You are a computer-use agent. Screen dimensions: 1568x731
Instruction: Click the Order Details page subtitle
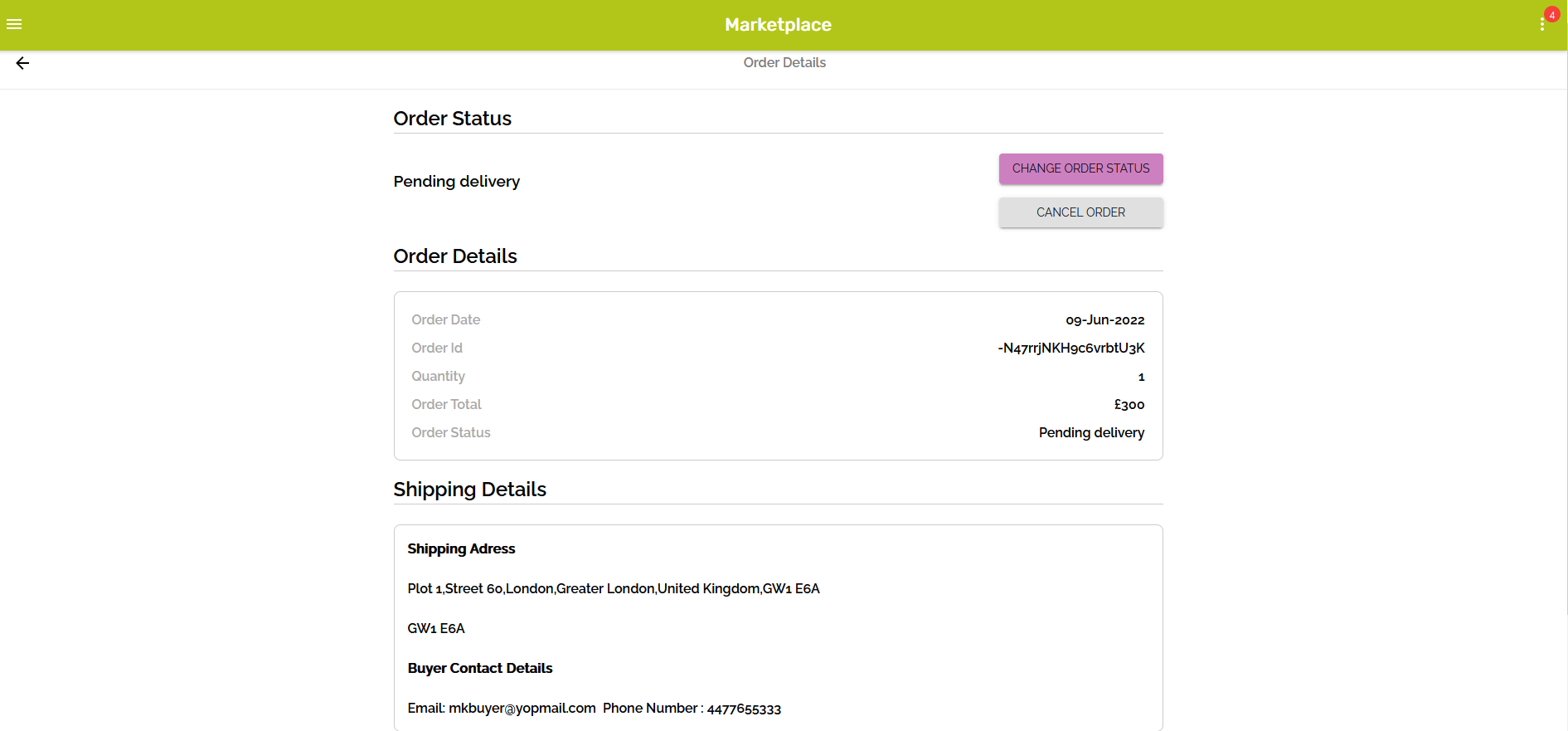[x=784, y=63]
